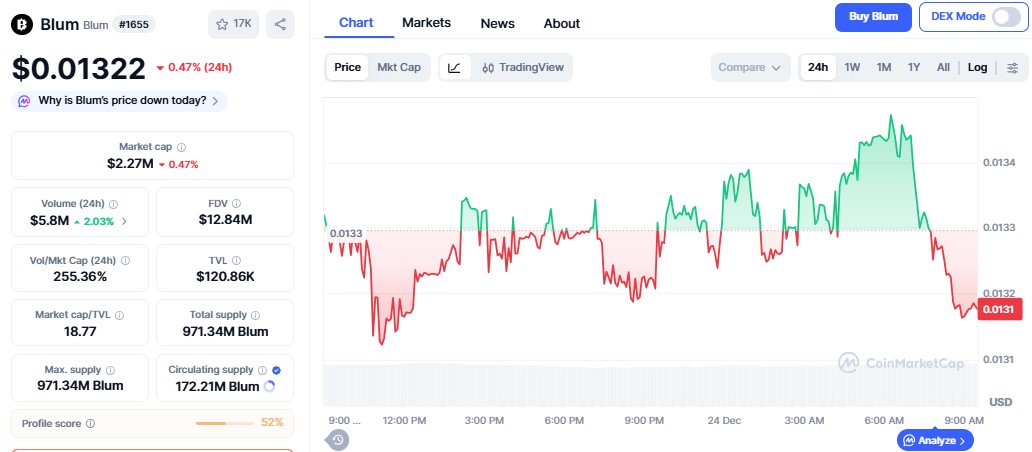Open the share icon button
The height and width of the screenshot is (452, 1032).
(280, 24)
